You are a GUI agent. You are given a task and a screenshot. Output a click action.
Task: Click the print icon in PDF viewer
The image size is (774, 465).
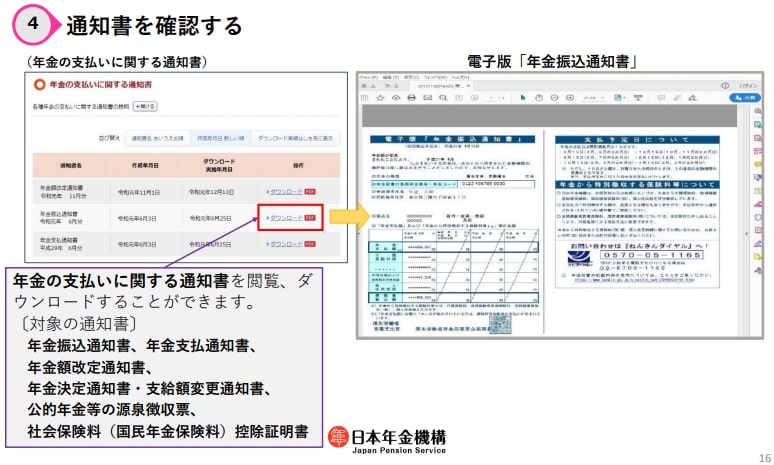[412, 98]
